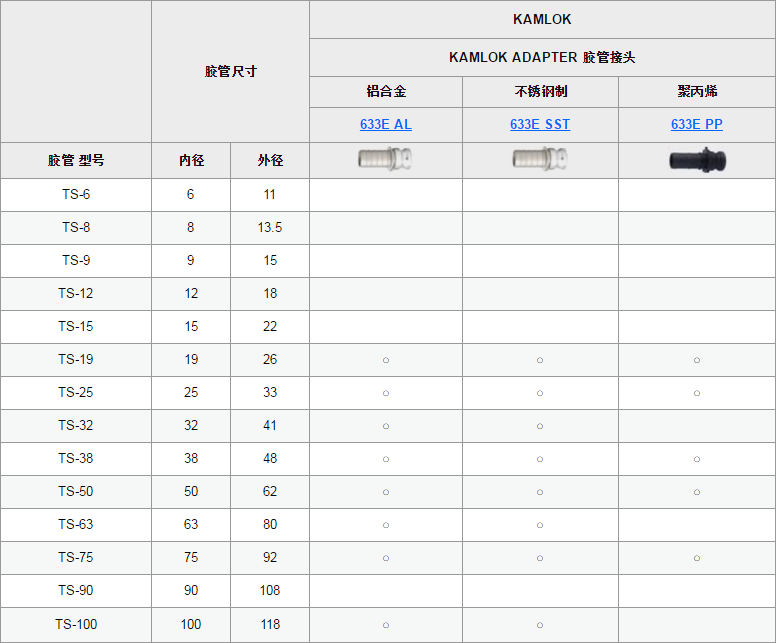Viewport: 776px width, 643px height.
Task: Click the 内径 column header
Action: tap(191, 160)
